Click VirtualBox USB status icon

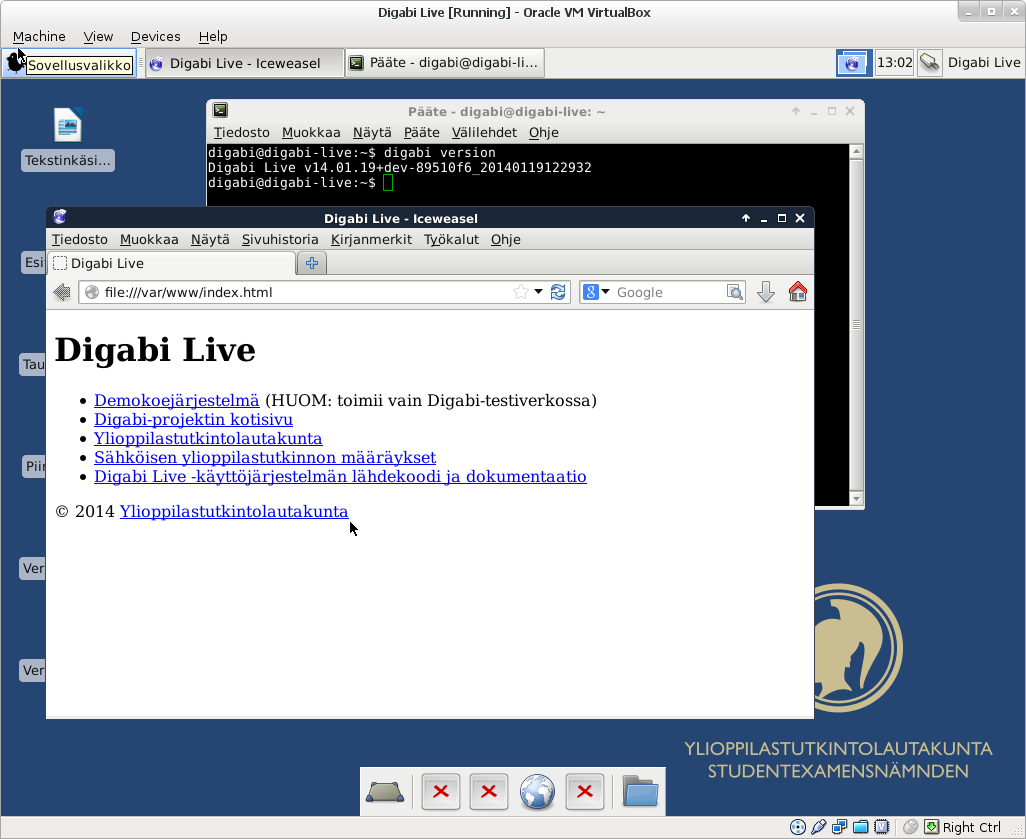pyautogui.click(x=819, y=827)
